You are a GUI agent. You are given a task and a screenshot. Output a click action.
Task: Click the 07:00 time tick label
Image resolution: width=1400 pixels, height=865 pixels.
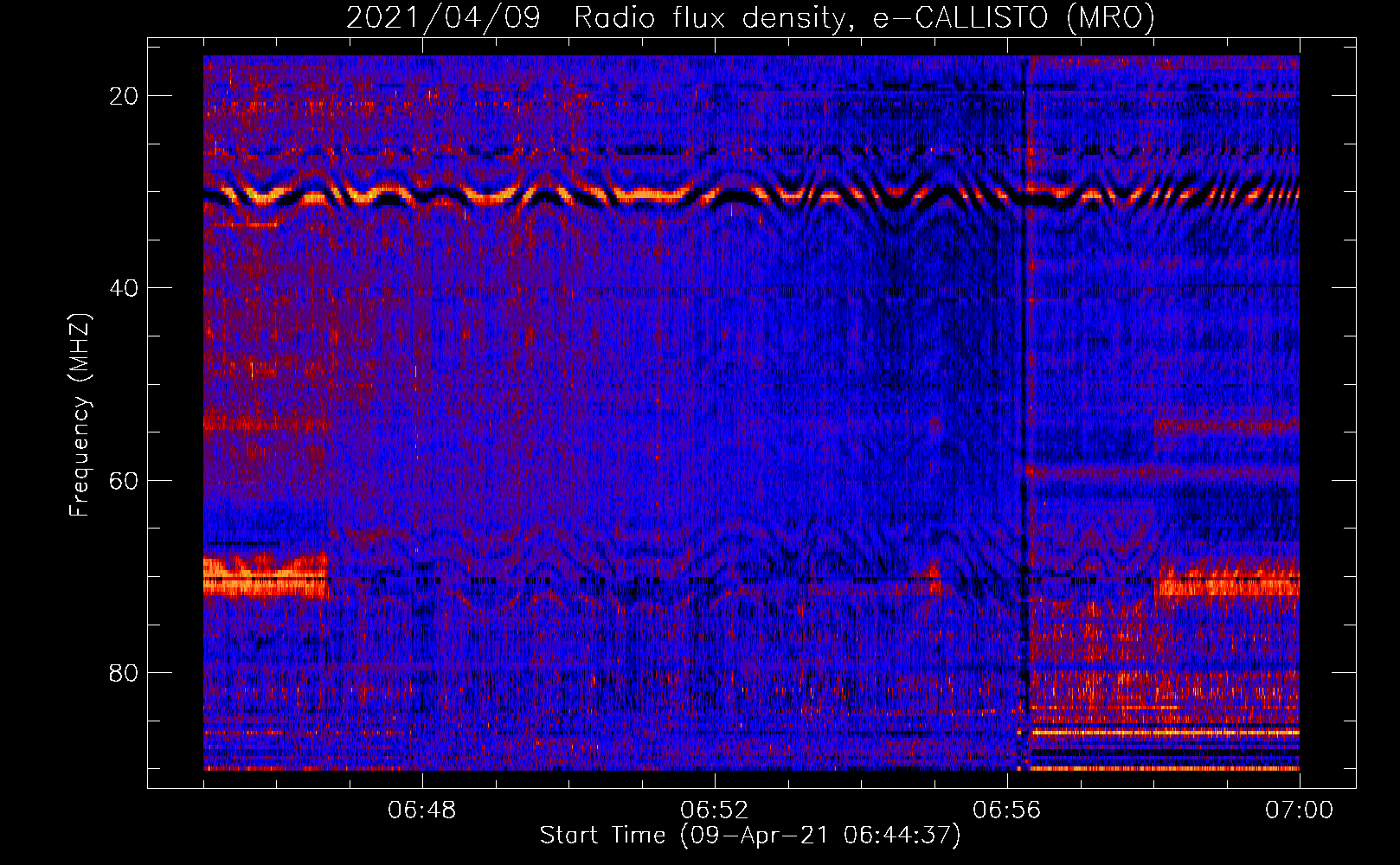pos(1299,811)
